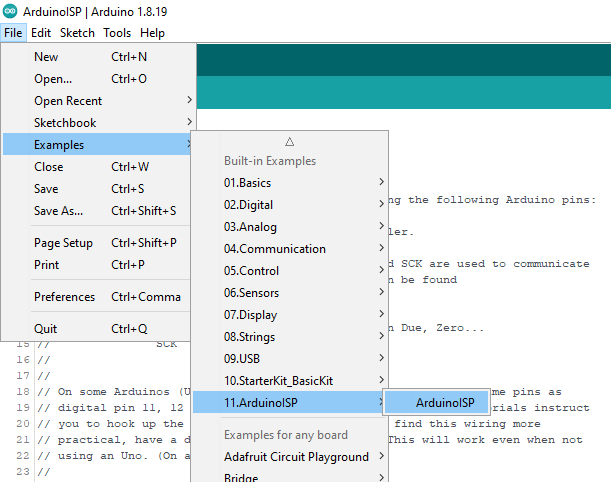
Task: Click the 'This will work even when not' text
Action: click(485, 440)
